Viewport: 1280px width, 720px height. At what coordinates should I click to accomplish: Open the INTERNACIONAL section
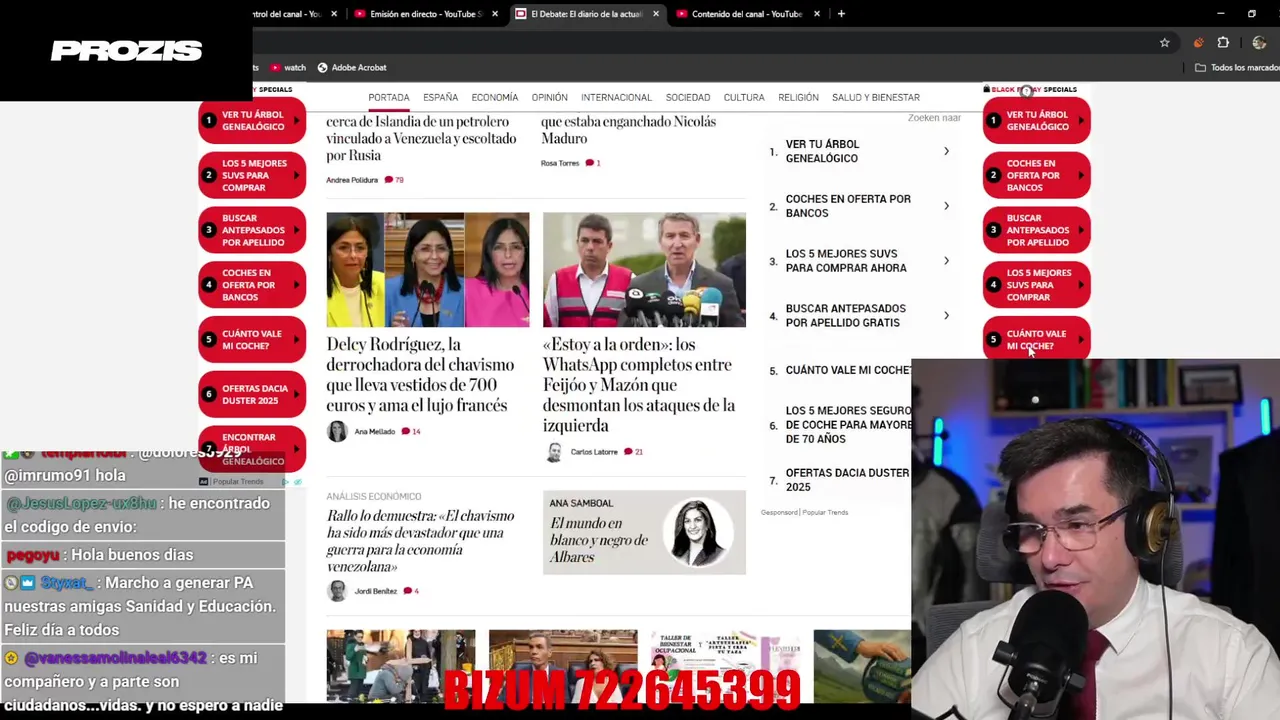(x=616, y=97)
